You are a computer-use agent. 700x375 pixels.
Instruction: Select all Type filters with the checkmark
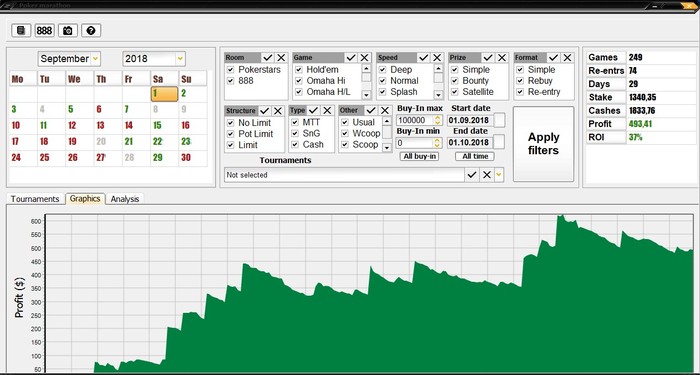point(313,110)
